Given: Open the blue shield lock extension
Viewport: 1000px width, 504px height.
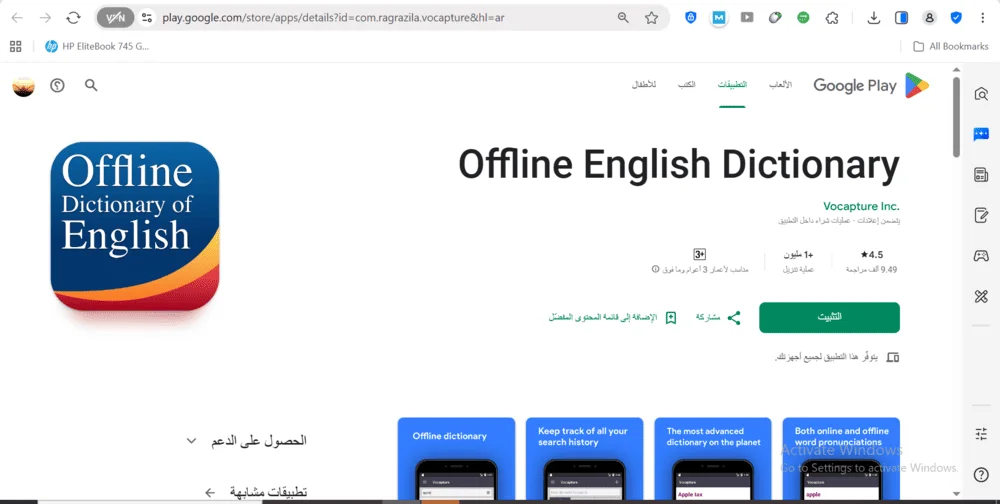Looking at the screenshot, I should point(691,18).
